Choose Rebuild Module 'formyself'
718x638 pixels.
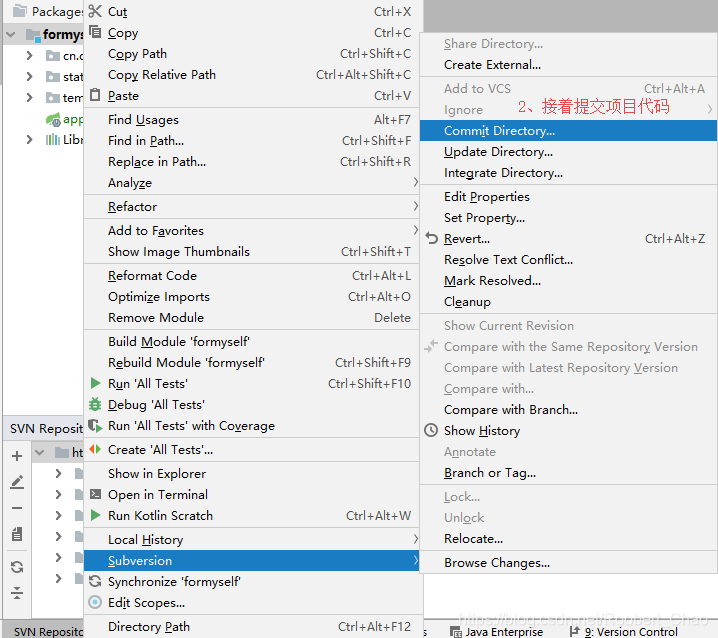(x=251, y=362)
